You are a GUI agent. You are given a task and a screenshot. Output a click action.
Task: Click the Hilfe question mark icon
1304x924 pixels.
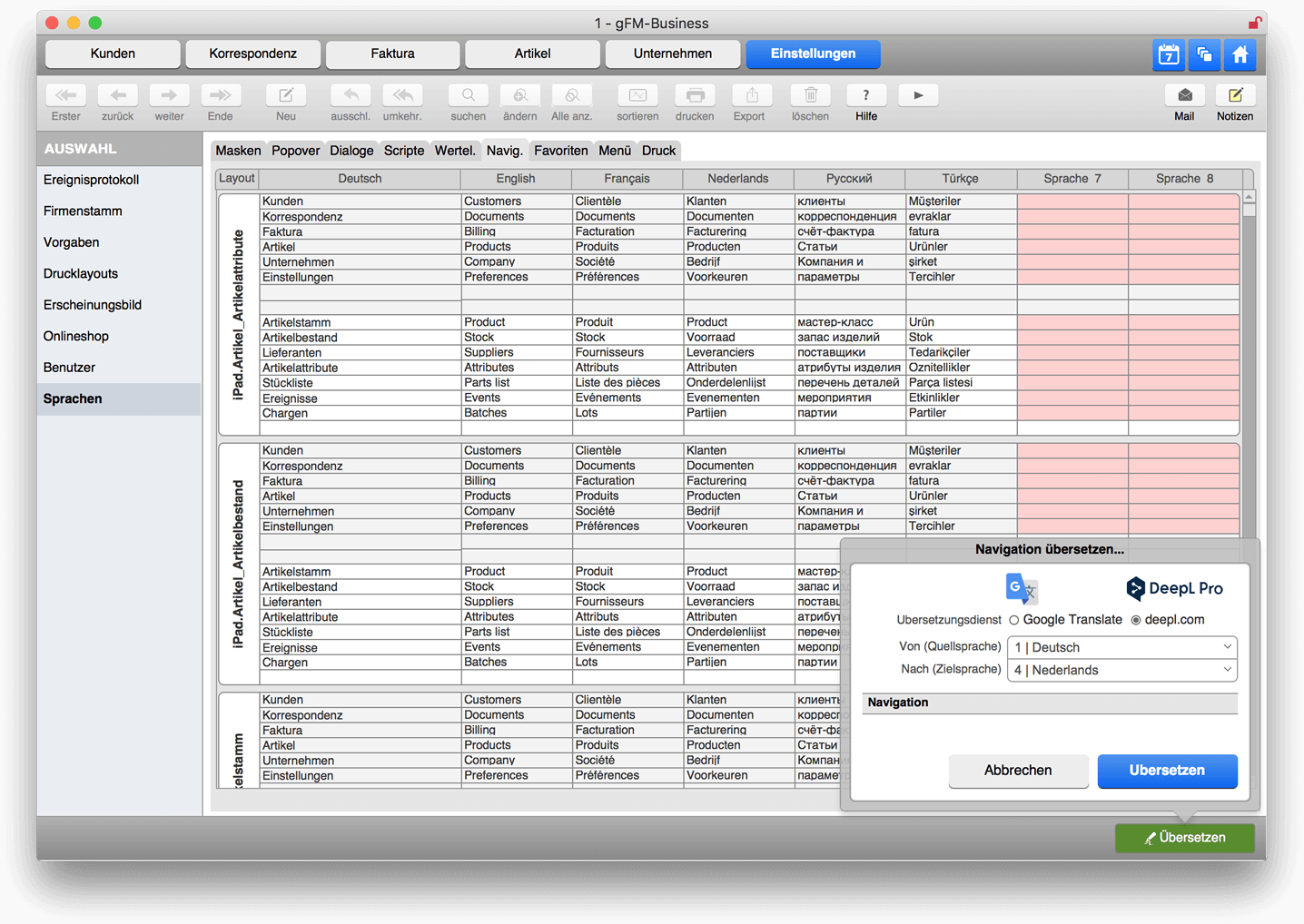coord(866,95)
